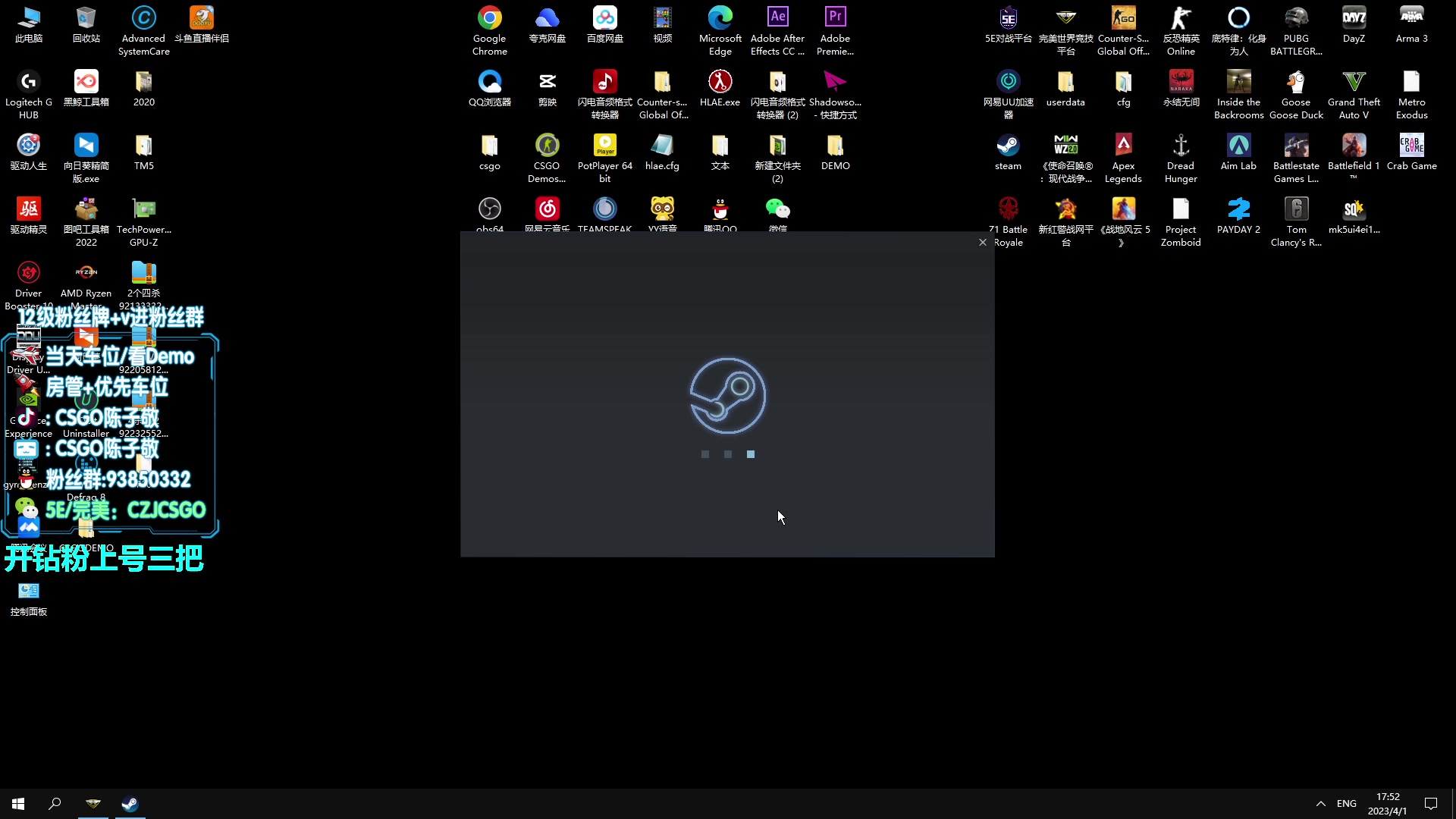Expand the hidden system tray icons
This screenshot has width=1456, height=819.
coord(1321,804)
